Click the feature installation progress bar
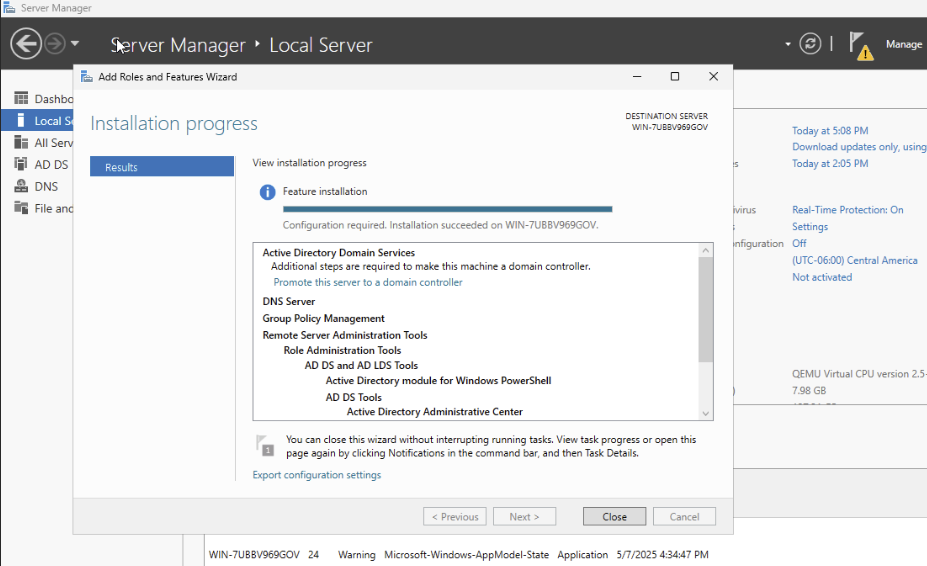Screen dimensions: 927x566 pos(447,209)
